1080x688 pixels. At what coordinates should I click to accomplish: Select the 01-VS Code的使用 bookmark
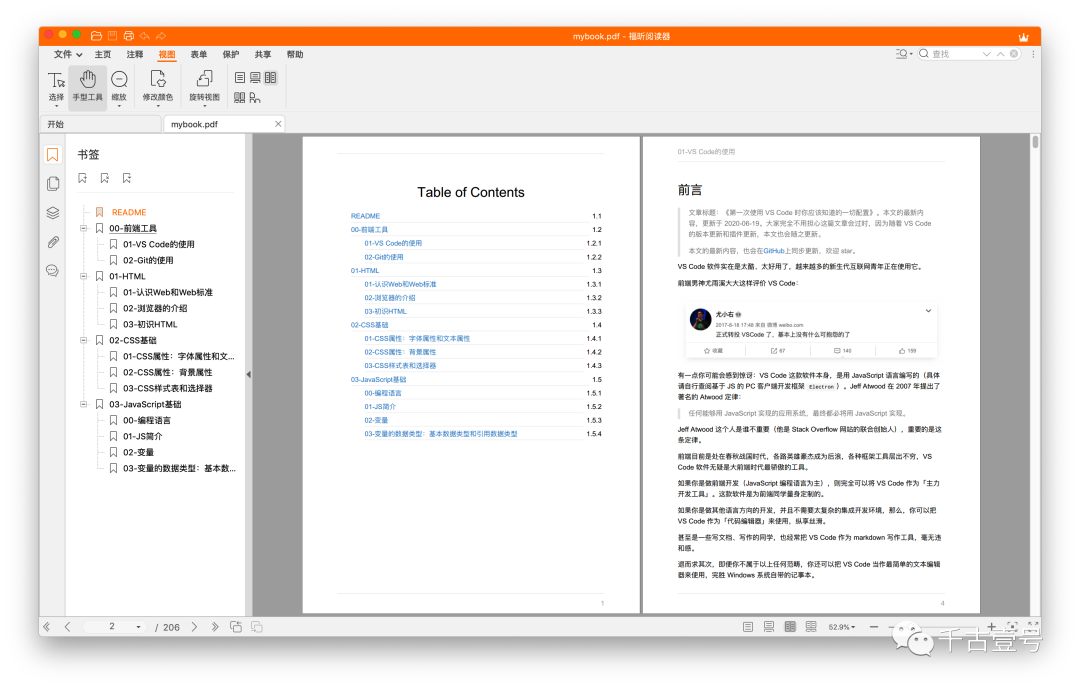158,244
